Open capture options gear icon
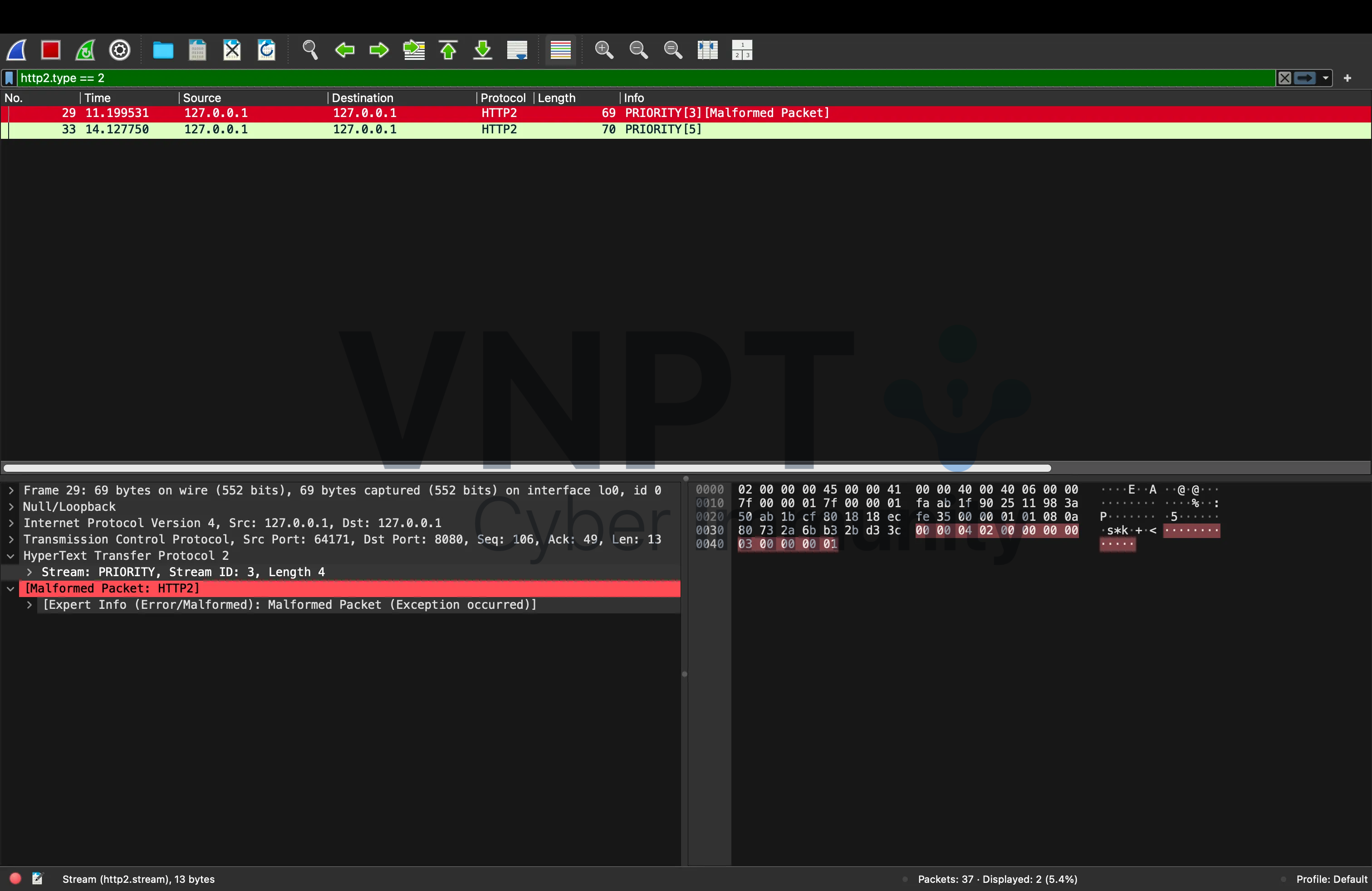1372x891 pixels. [120, 50]
